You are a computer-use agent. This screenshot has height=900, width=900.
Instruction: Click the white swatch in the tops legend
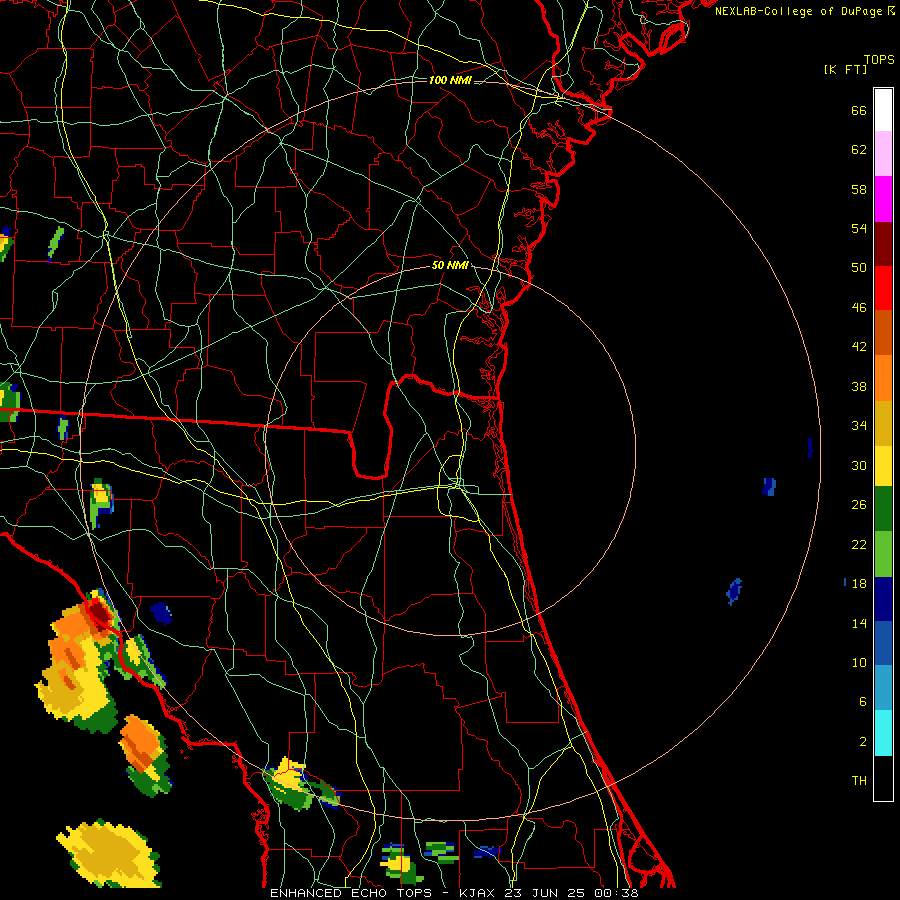[x=883, y=110]
